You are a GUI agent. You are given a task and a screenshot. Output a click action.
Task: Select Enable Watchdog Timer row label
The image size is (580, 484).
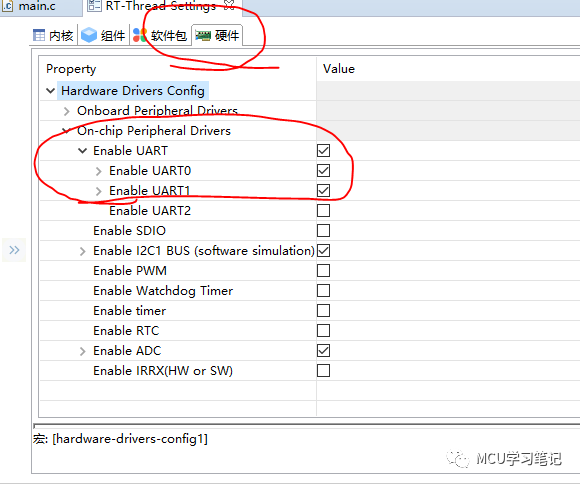pyautogui.click(x=163, y=290)
